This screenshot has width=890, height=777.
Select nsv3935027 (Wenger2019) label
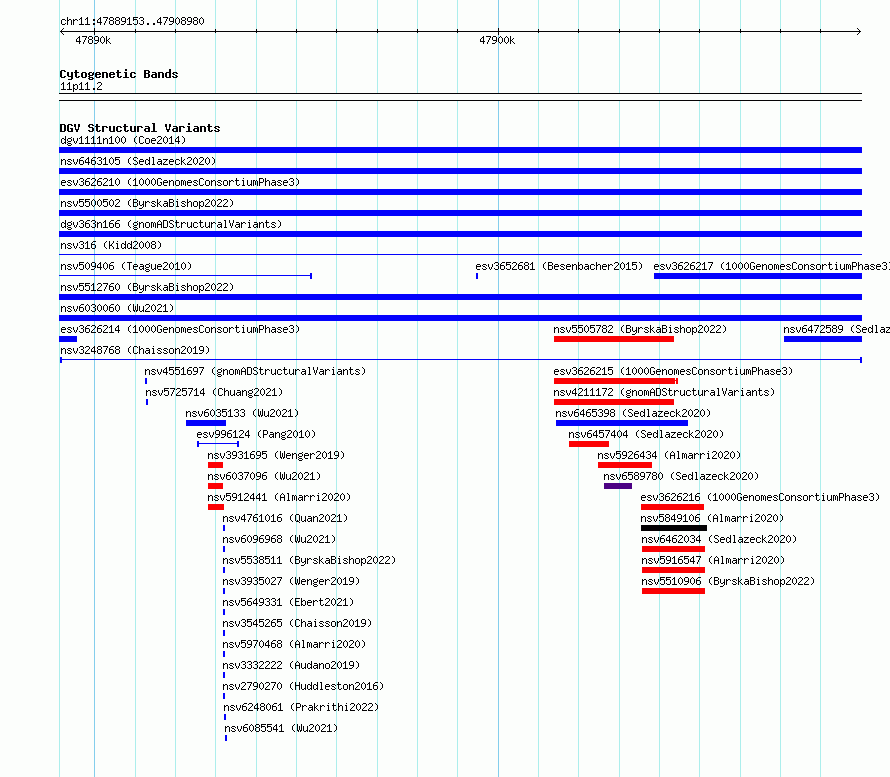pyautogui.click(x=291, y=581)
